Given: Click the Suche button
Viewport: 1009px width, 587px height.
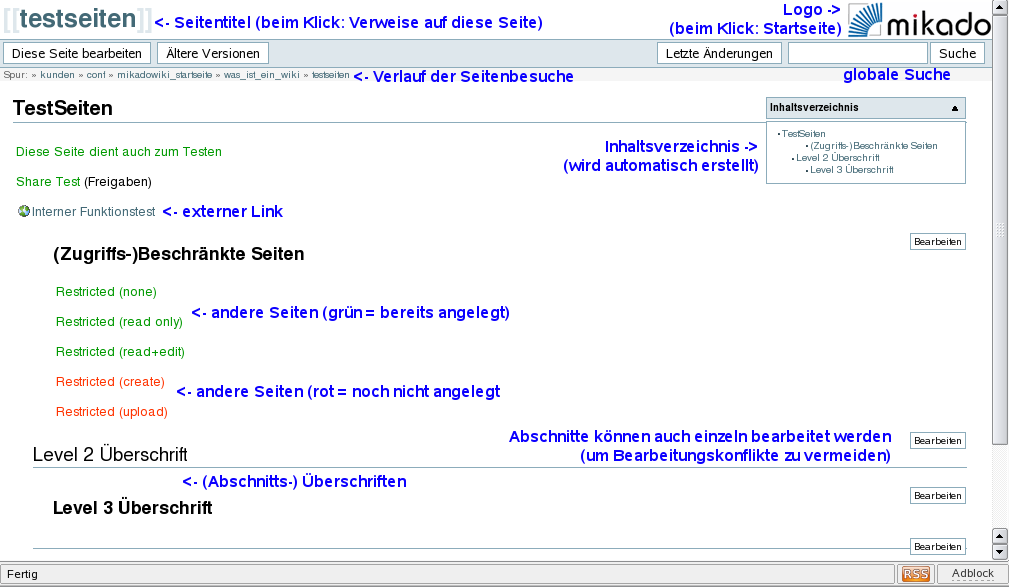Looking at the screenshot, I should click(958, 53).
